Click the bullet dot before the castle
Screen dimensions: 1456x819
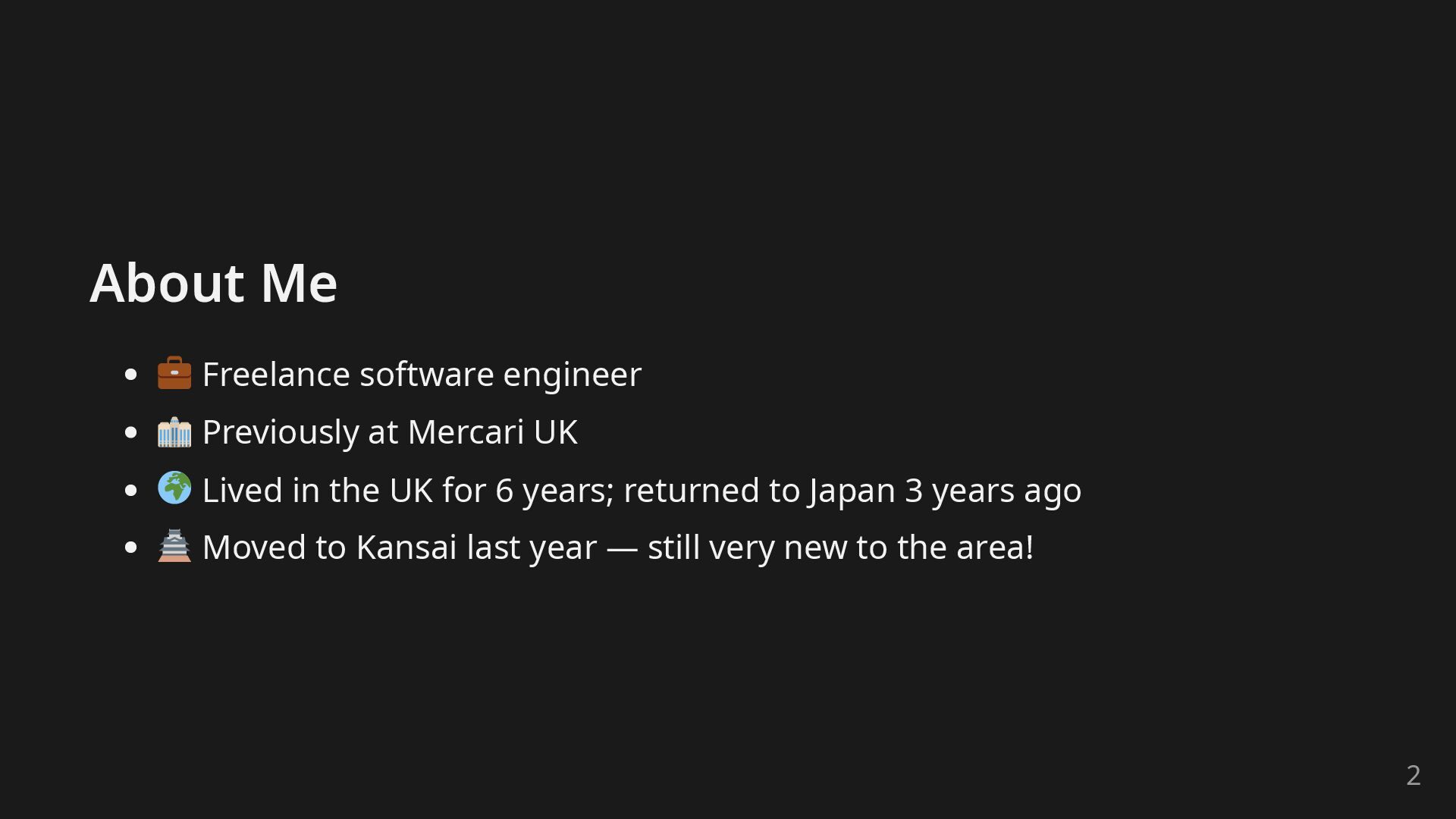[130, 548]
